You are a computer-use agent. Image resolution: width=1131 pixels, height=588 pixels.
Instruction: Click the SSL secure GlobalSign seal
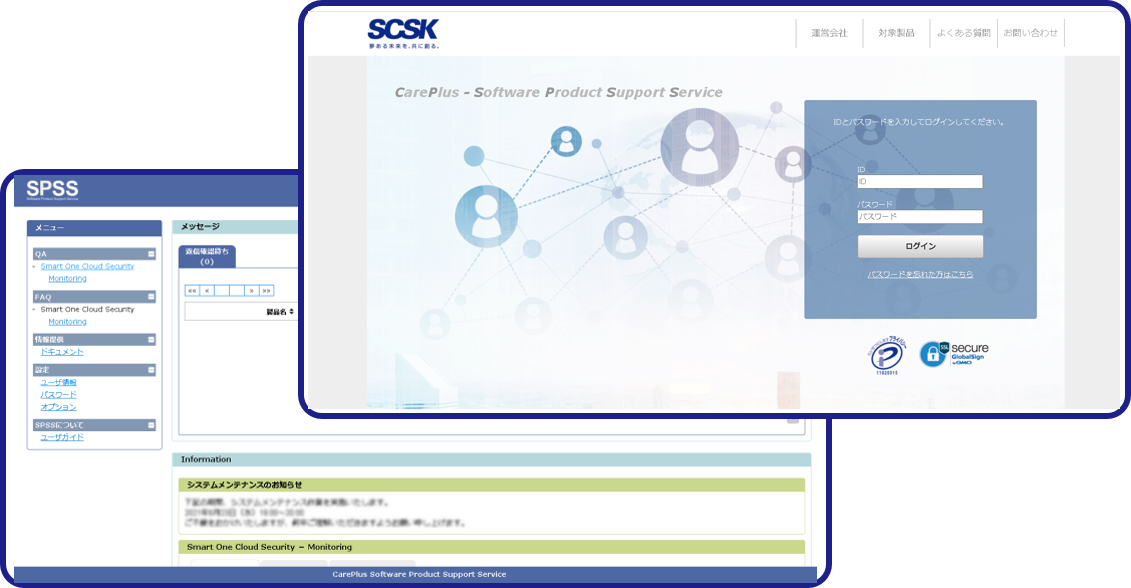[x=954, y=354]
